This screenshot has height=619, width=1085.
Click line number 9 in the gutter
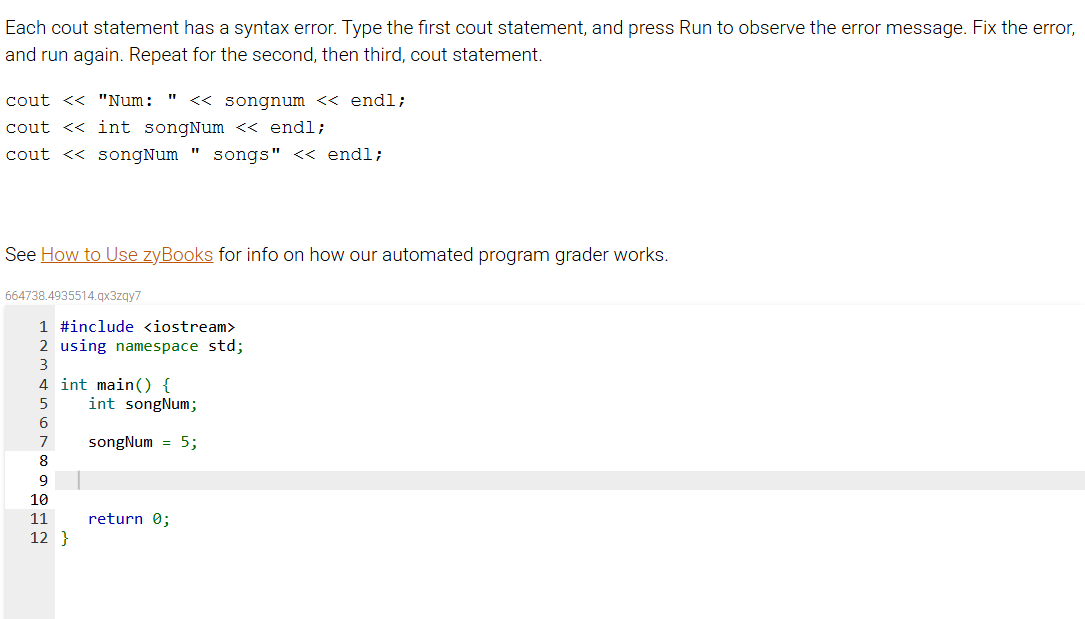(x=43, y=480)
